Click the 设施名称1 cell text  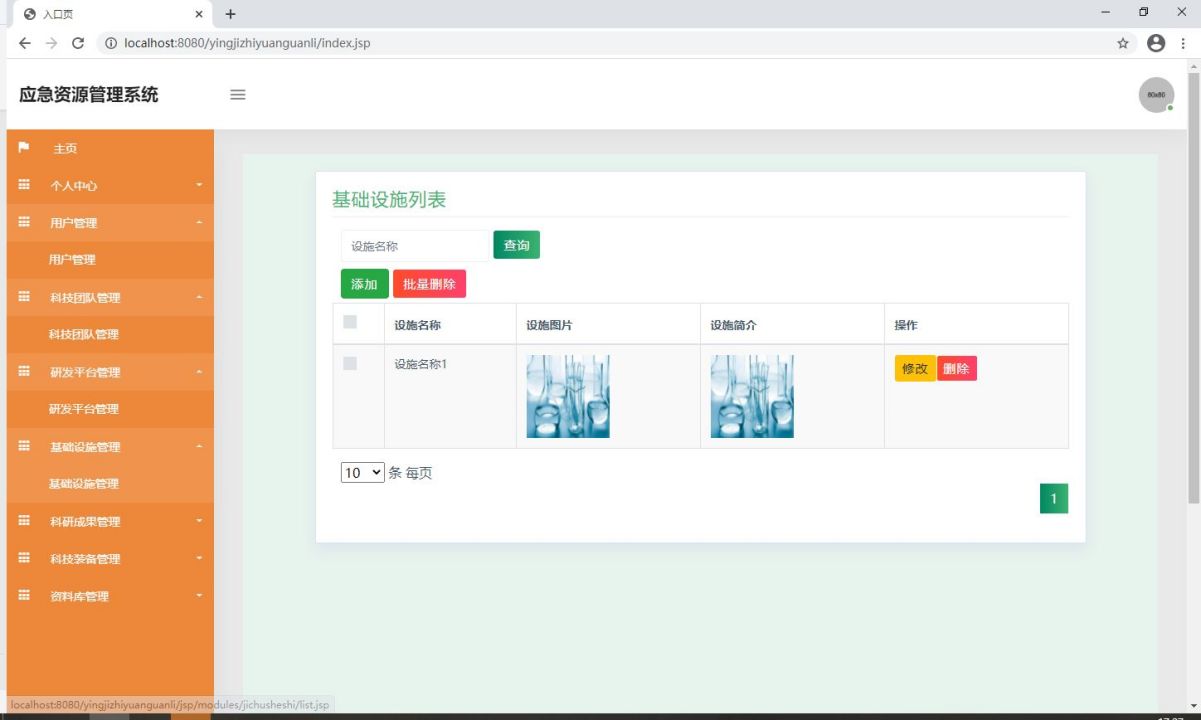coord(421,364)
